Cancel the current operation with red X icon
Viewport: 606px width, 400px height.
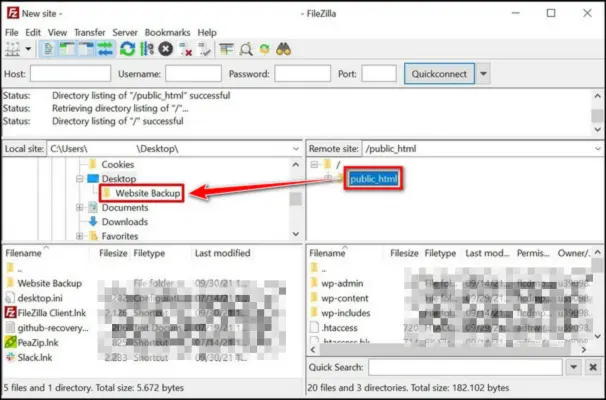pos(166,49)
